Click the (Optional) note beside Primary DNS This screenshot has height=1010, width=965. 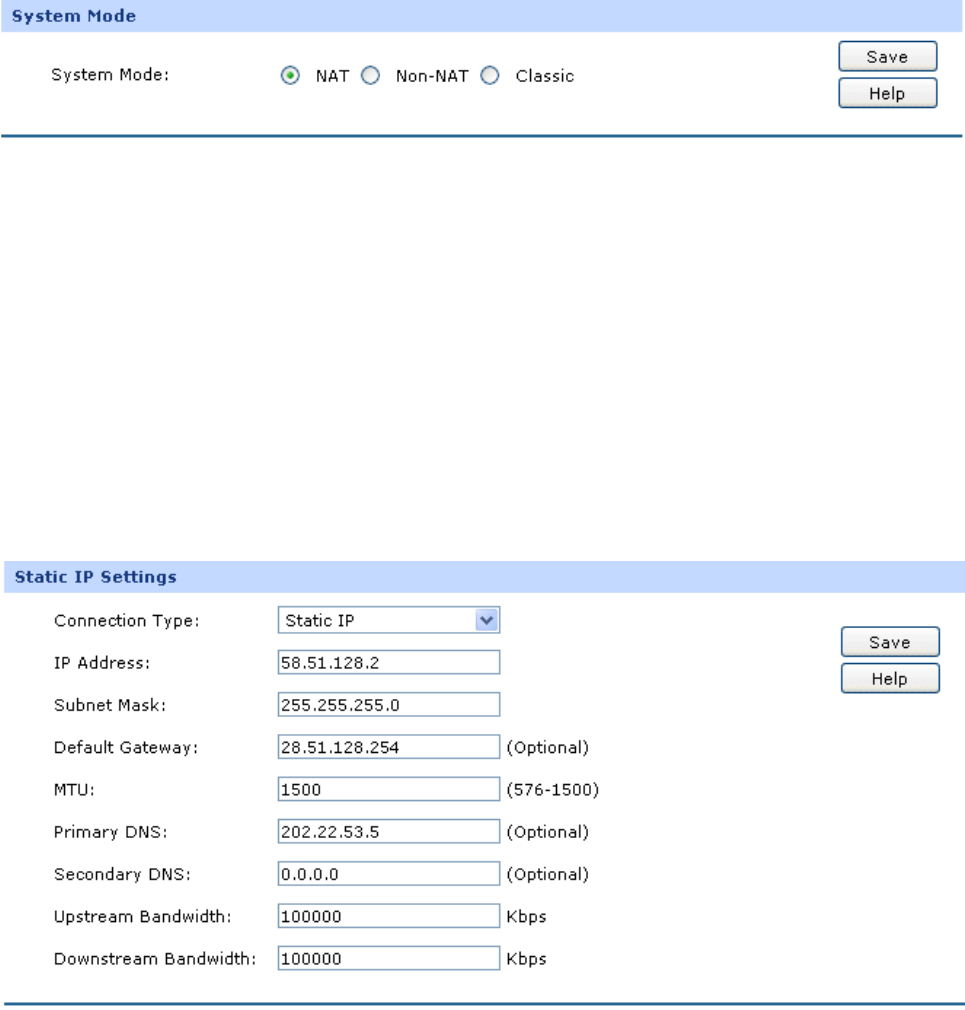(x=548, y=832)
